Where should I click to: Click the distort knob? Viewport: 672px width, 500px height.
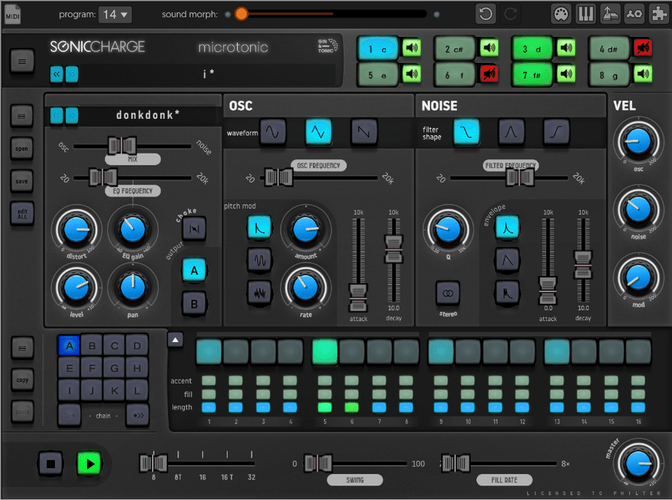click(x=76, y=230)
